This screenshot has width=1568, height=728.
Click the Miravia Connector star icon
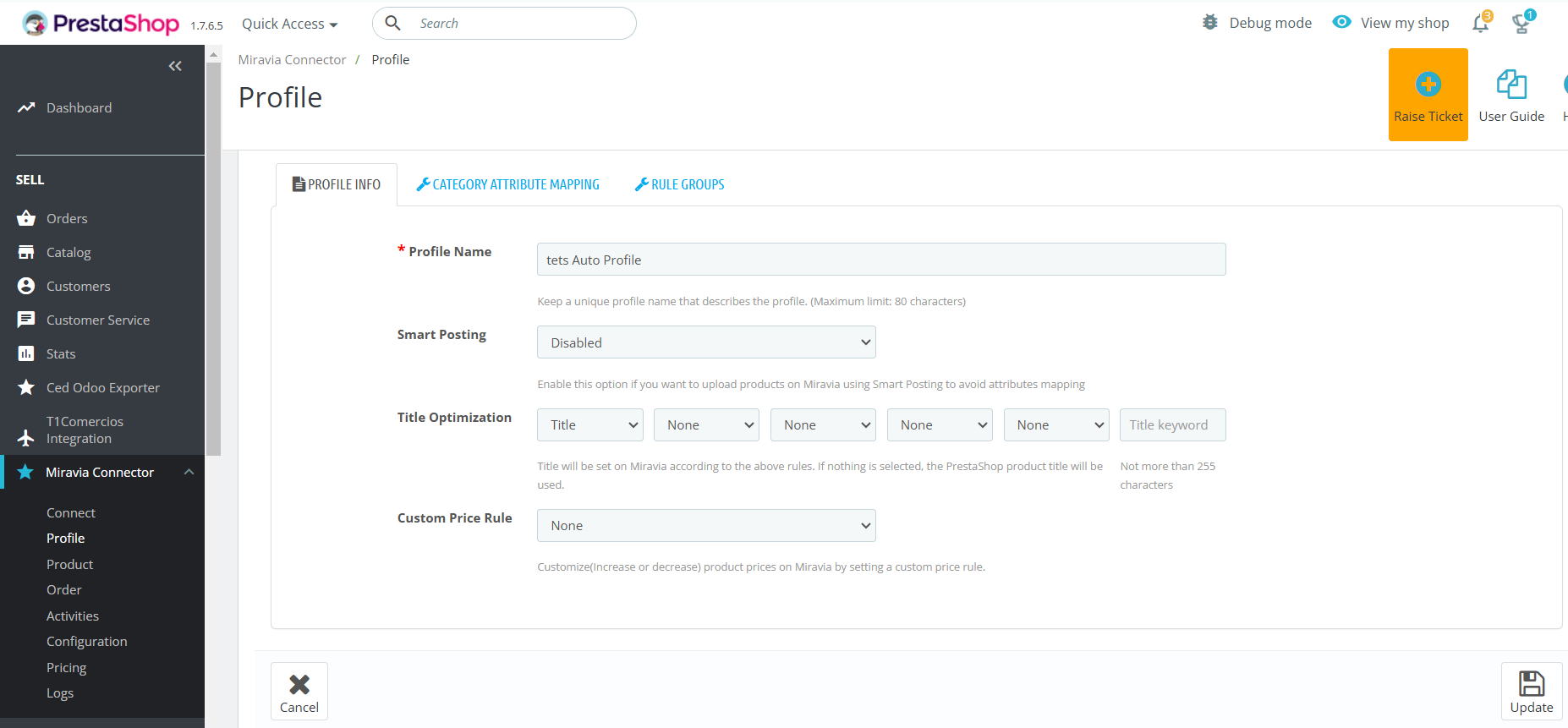coord(25,472)
